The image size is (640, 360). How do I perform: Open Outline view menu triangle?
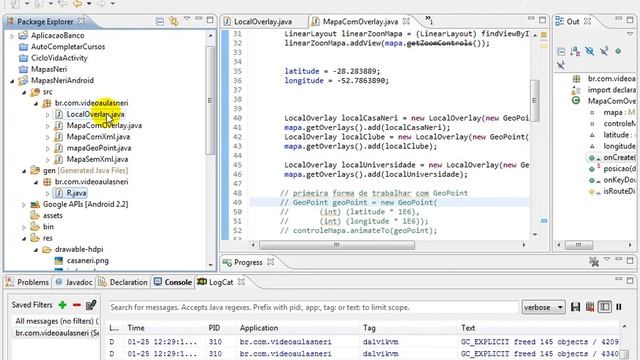pos(630,34)
